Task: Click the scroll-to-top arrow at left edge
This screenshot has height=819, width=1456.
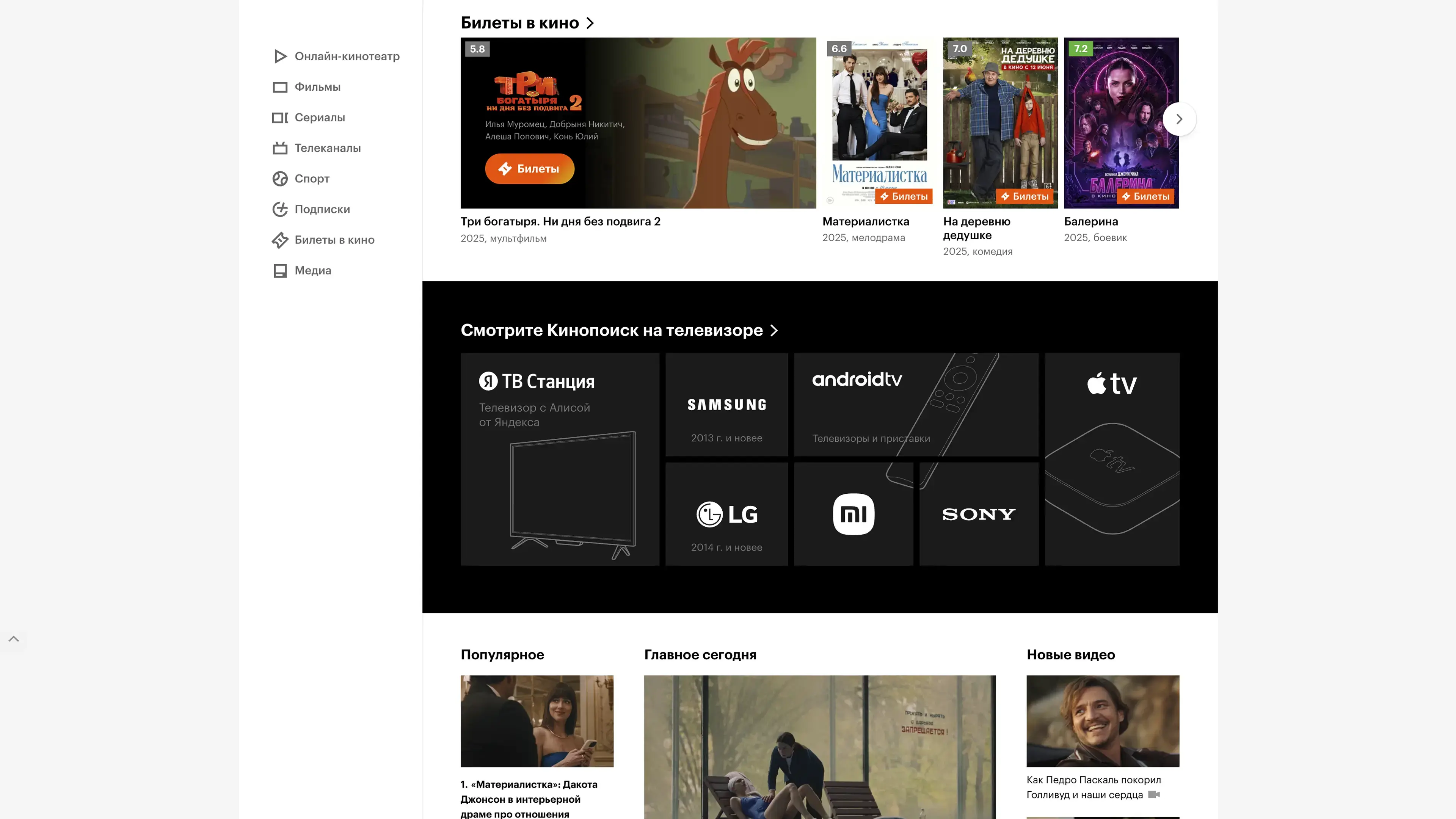Action: pyautogui.click(x=14, y=639)
